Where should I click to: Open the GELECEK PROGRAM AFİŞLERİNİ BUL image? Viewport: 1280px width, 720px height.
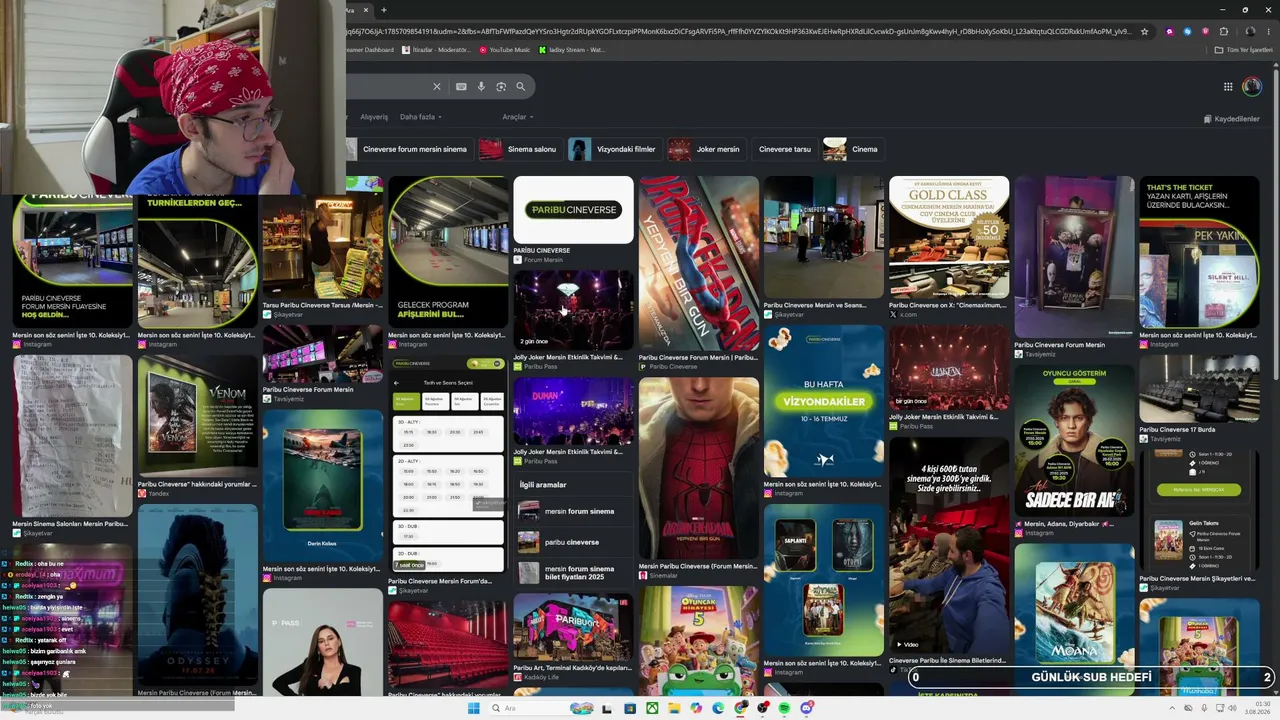(448, 250)
